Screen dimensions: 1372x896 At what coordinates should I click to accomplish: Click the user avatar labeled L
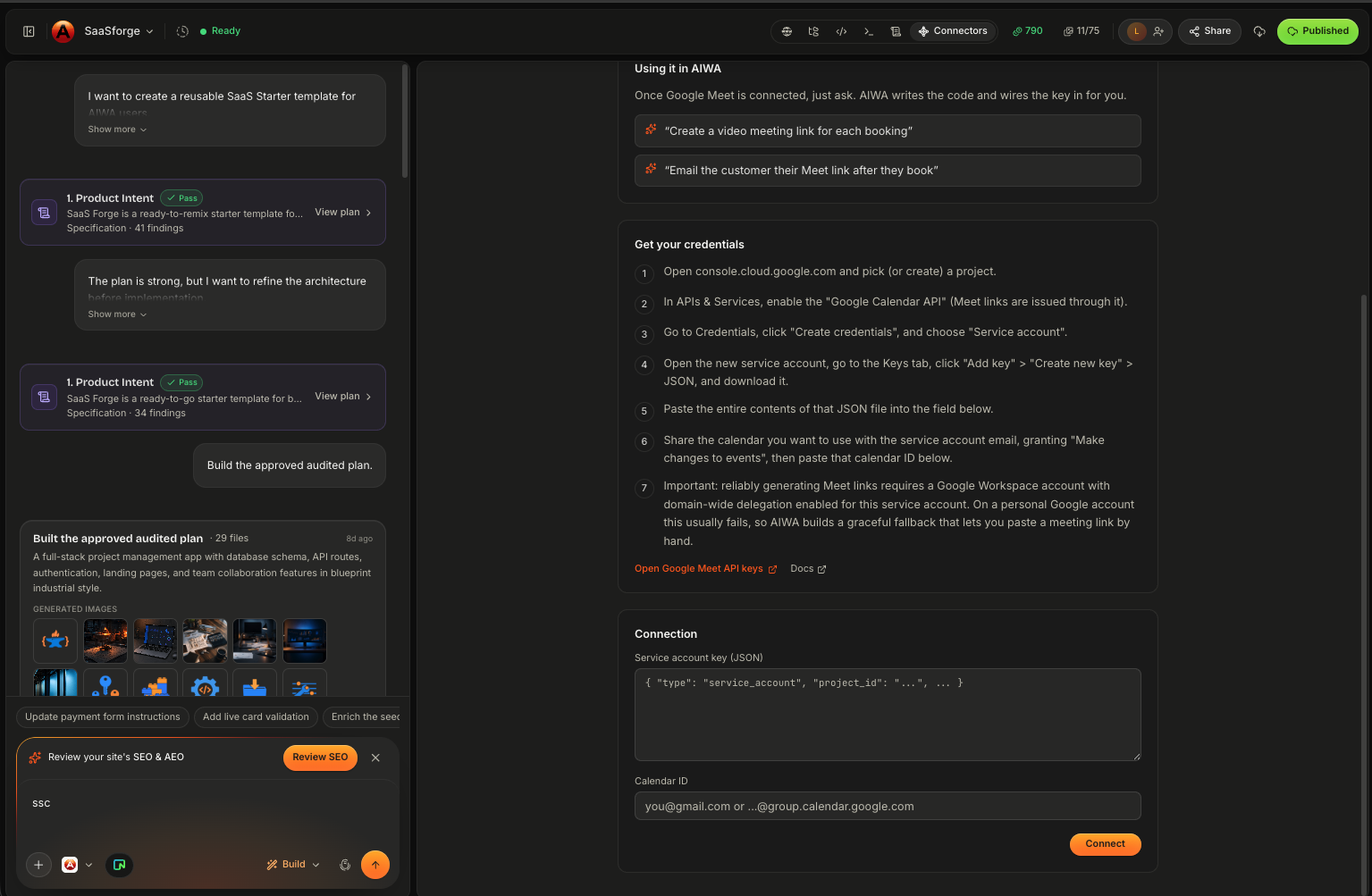[x=1137, y=31]
